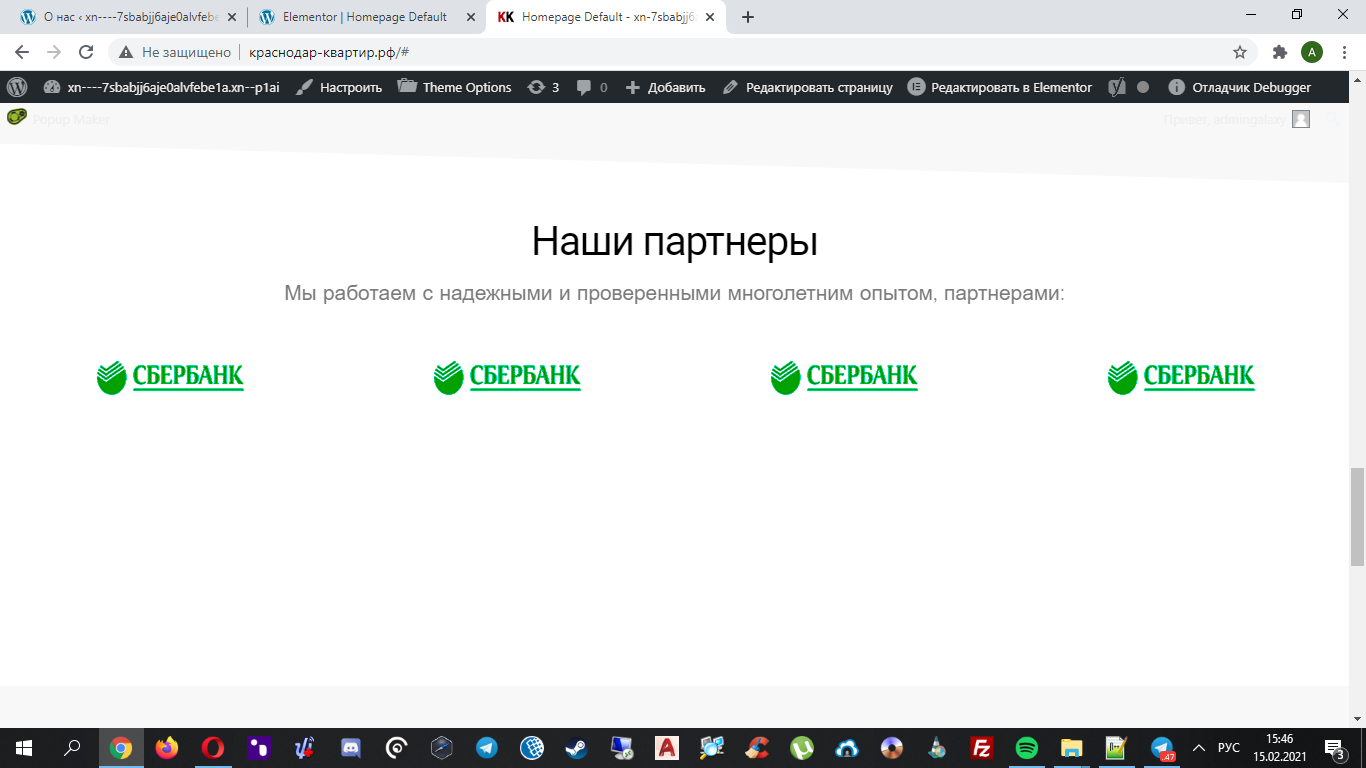Open Steam from the taskbar

[x=577, y=748]
